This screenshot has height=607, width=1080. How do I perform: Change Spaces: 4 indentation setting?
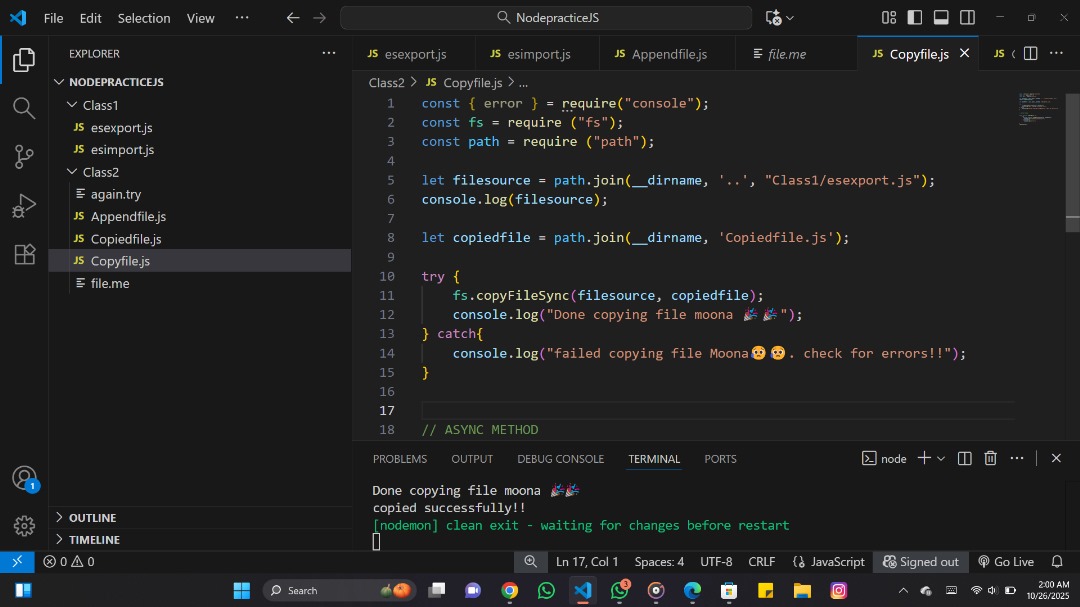tap(659, 562)
